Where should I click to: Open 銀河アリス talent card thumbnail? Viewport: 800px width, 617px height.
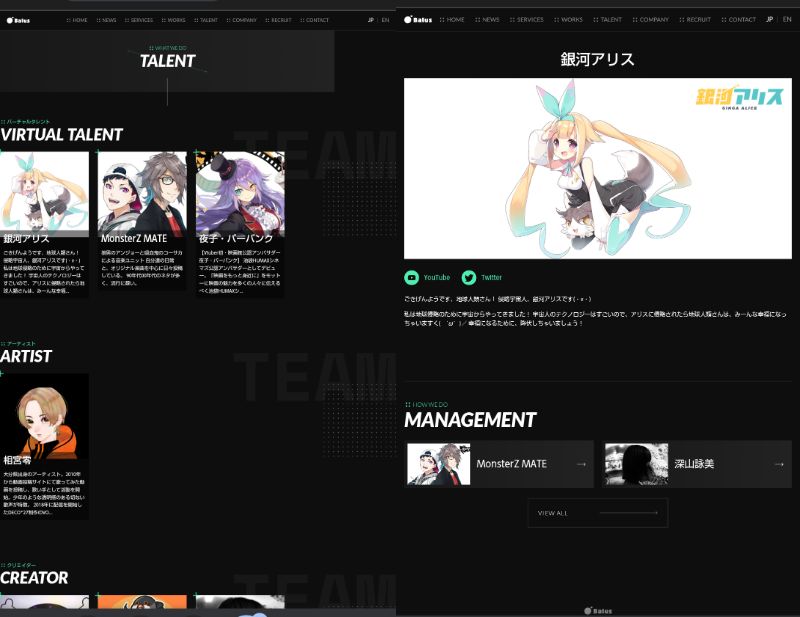44,192
